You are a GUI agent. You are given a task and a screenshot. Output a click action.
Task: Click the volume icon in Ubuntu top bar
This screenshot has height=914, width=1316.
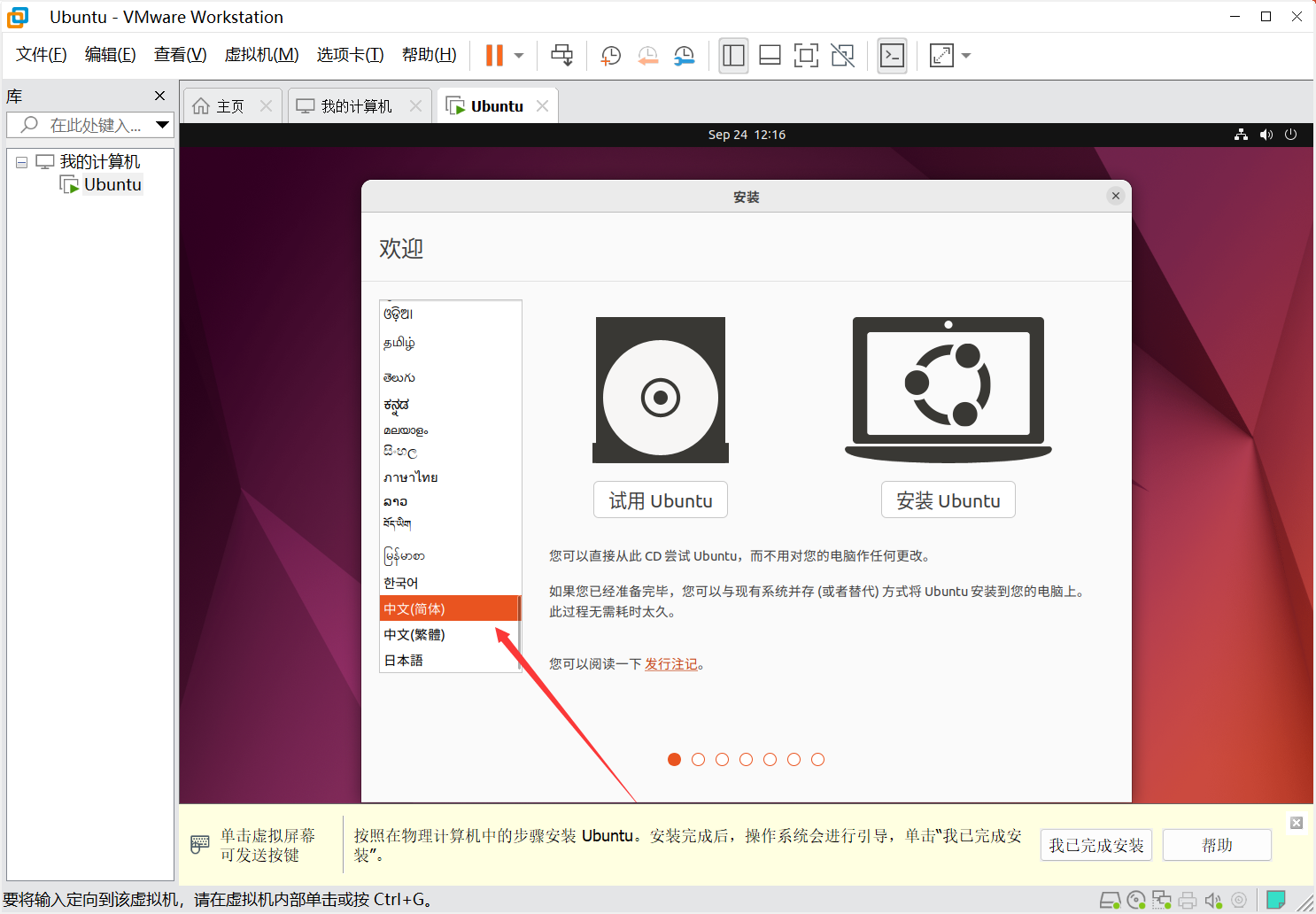1266,135
